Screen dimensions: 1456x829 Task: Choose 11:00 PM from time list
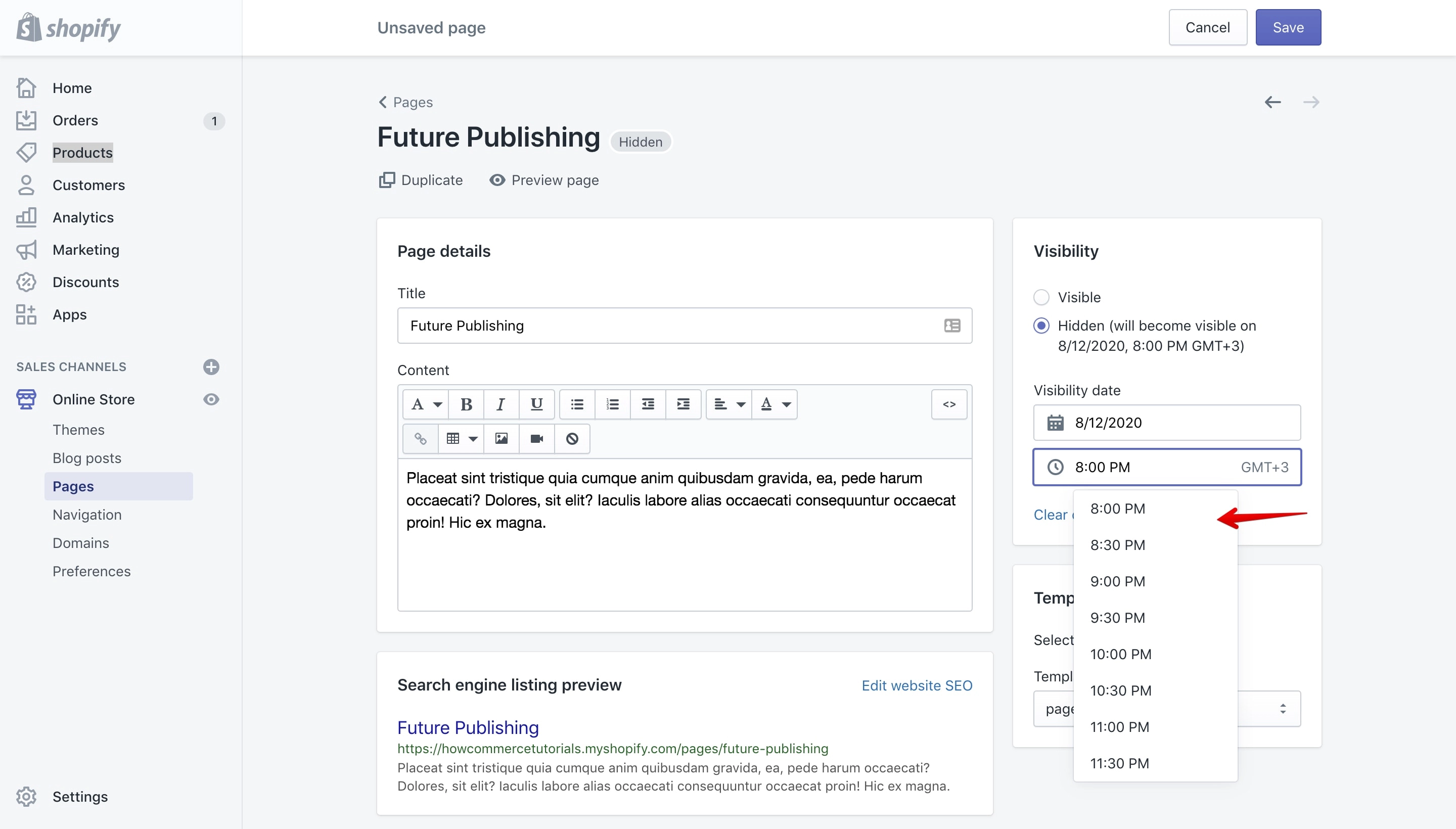pos(1155,727)
